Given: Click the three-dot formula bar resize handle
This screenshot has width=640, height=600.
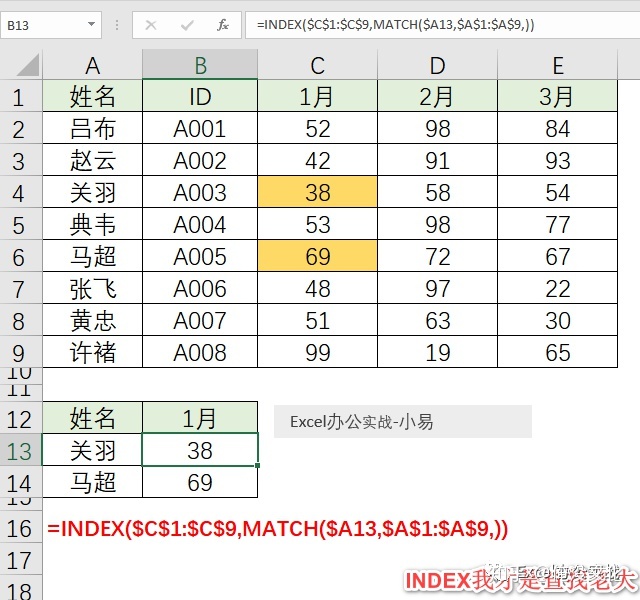Looking at the screenshot, I should coord(117,25).
